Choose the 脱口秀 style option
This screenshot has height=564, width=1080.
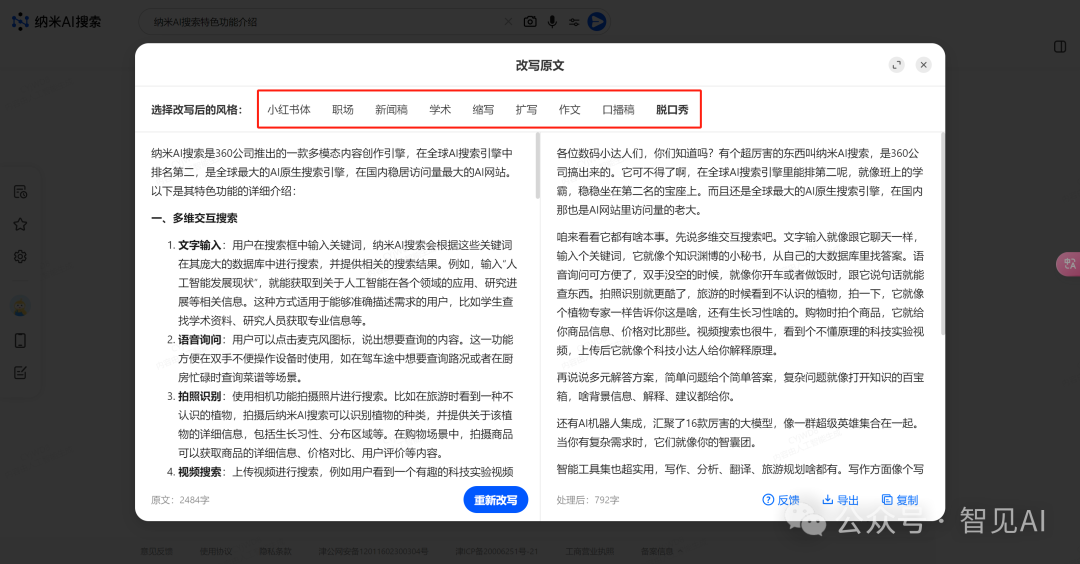(672, 110)
